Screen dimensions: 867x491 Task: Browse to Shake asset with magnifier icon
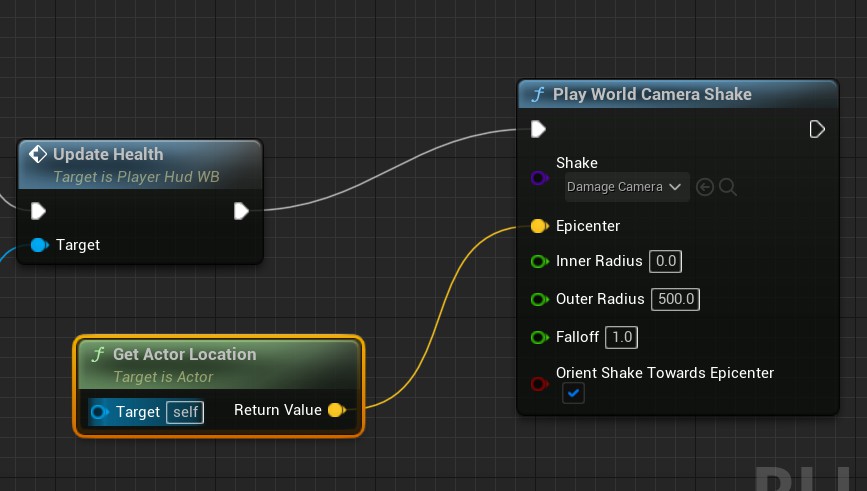[728, 187]
